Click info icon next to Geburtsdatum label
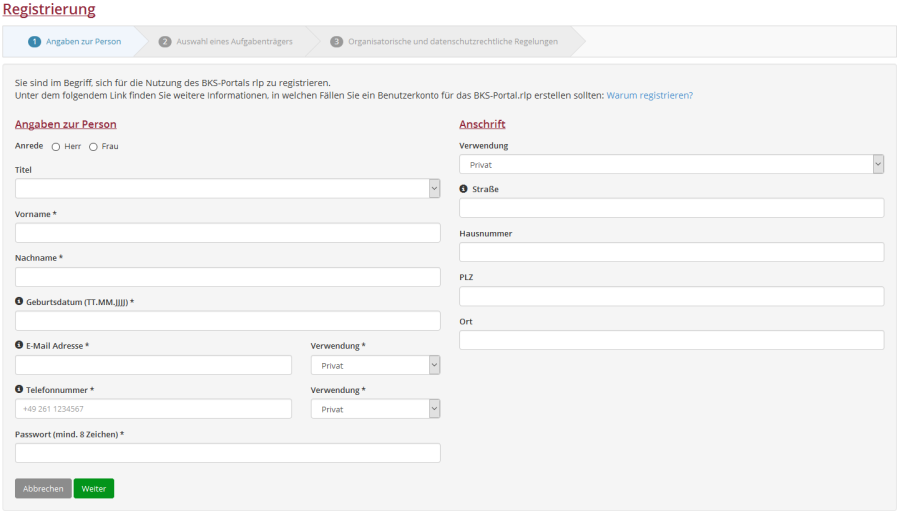 [20, 301]
